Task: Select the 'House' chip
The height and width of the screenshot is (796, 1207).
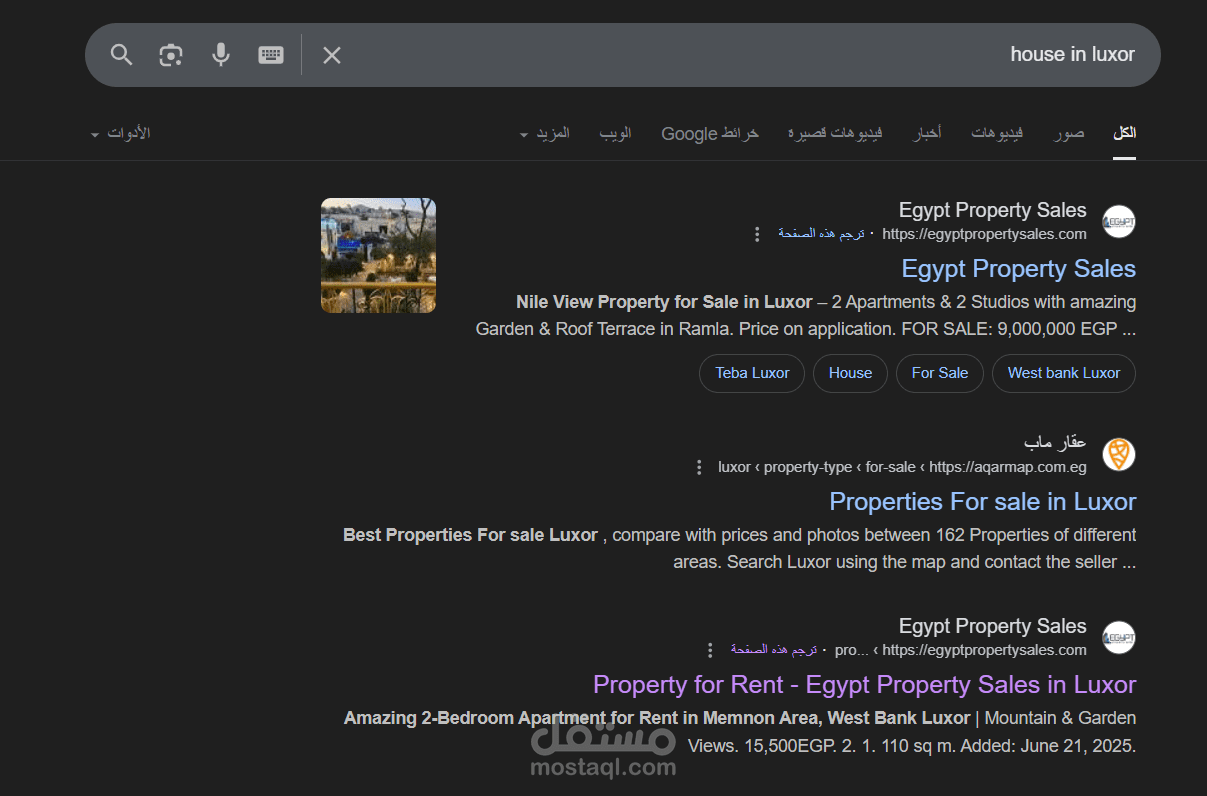Action: [851, 373]
